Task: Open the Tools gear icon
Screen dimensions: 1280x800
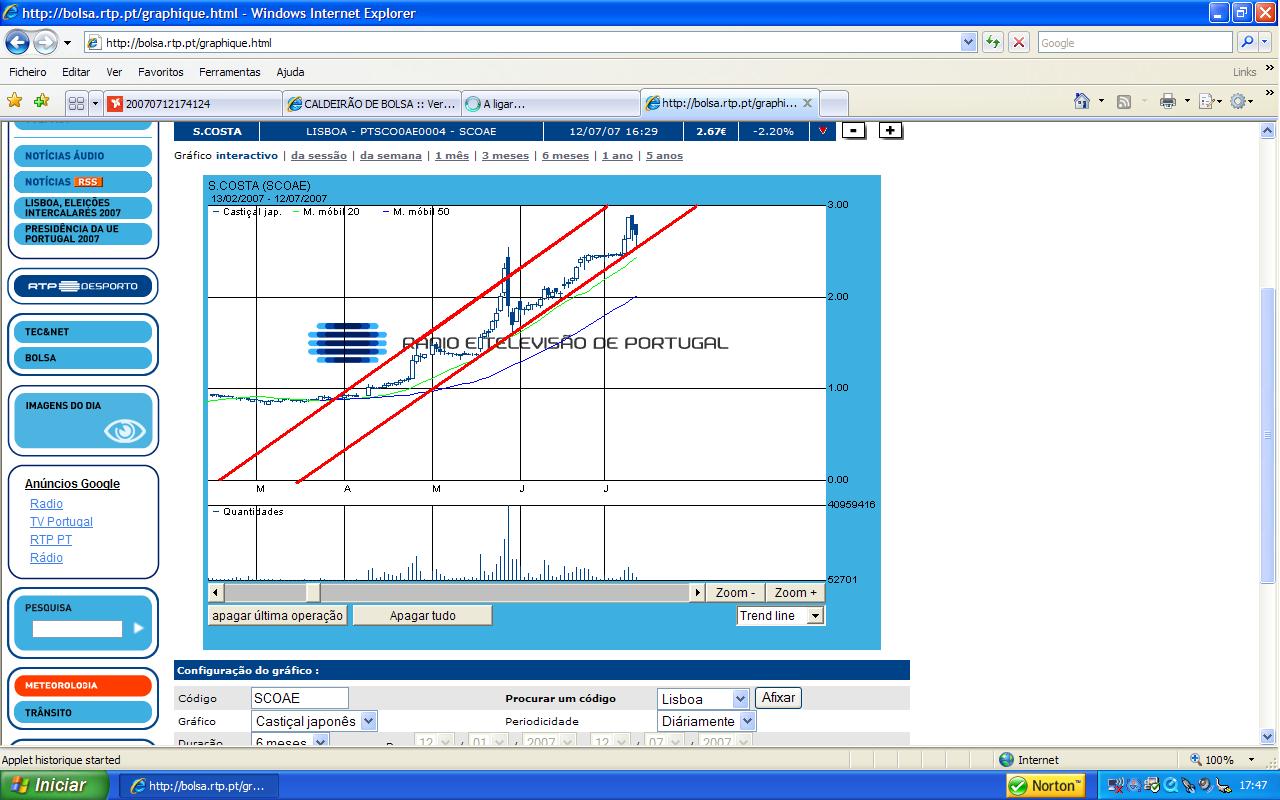Action: click(1238, 101)
